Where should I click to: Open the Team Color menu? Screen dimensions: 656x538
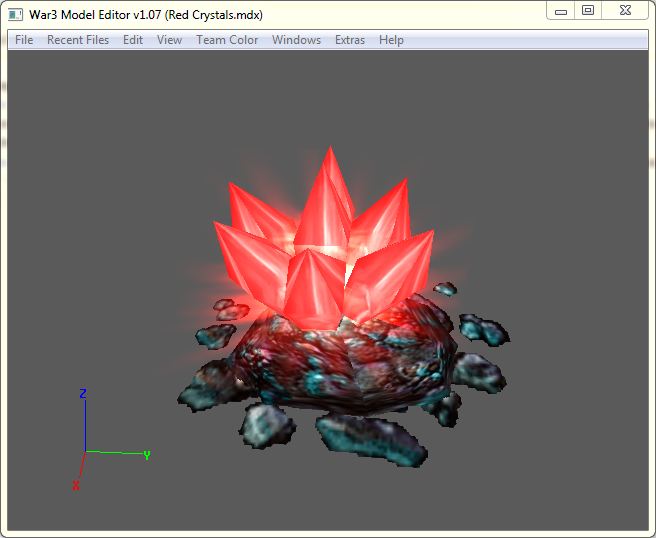click(227, 40)
